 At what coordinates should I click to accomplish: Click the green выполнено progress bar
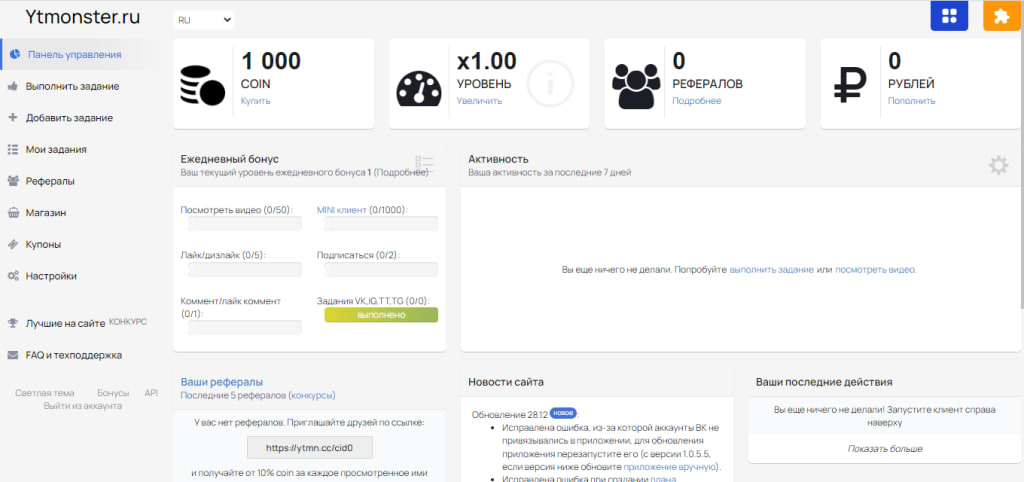pos(381,315)
